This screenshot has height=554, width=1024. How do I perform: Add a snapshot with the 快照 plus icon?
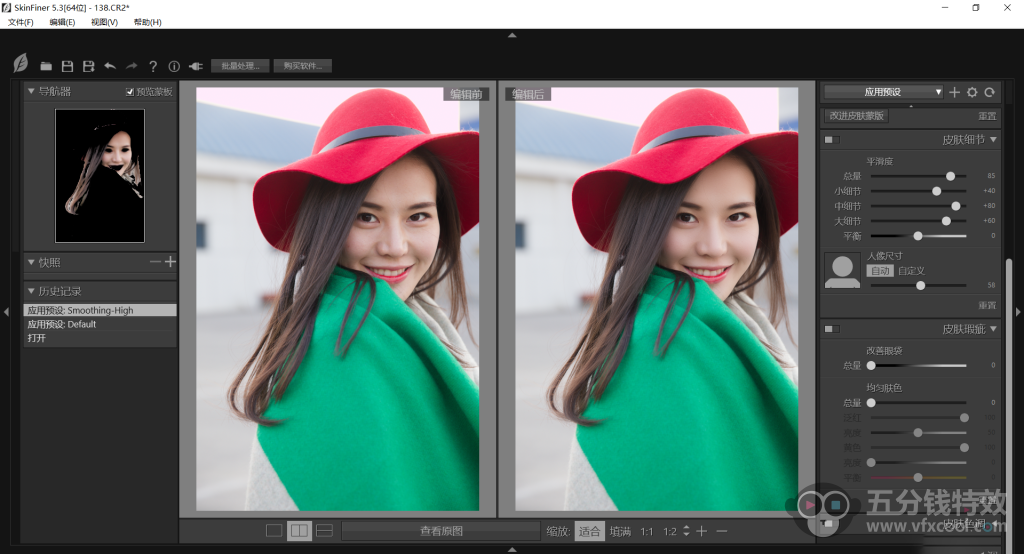pyautogui.click(x=170, y=262)
